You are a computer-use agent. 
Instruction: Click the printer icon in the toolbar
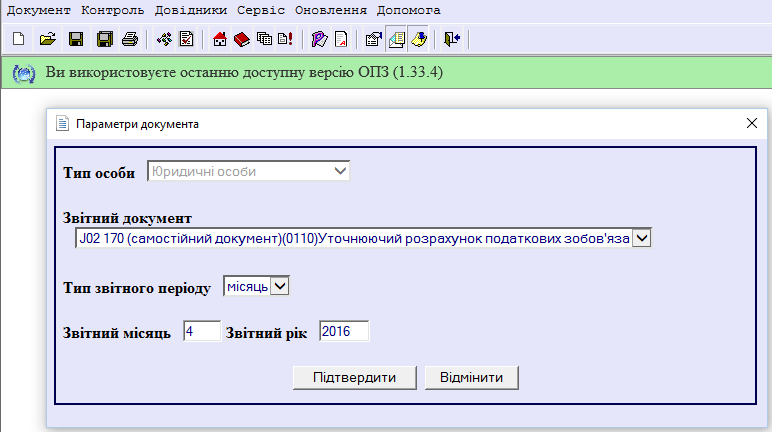[129, 40]
